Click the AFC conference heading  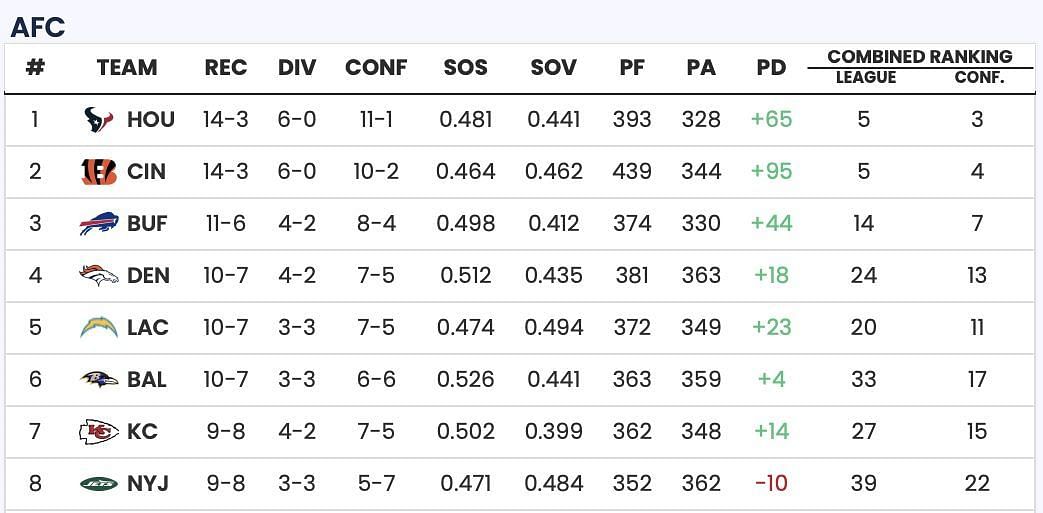(x=37, y=27)
